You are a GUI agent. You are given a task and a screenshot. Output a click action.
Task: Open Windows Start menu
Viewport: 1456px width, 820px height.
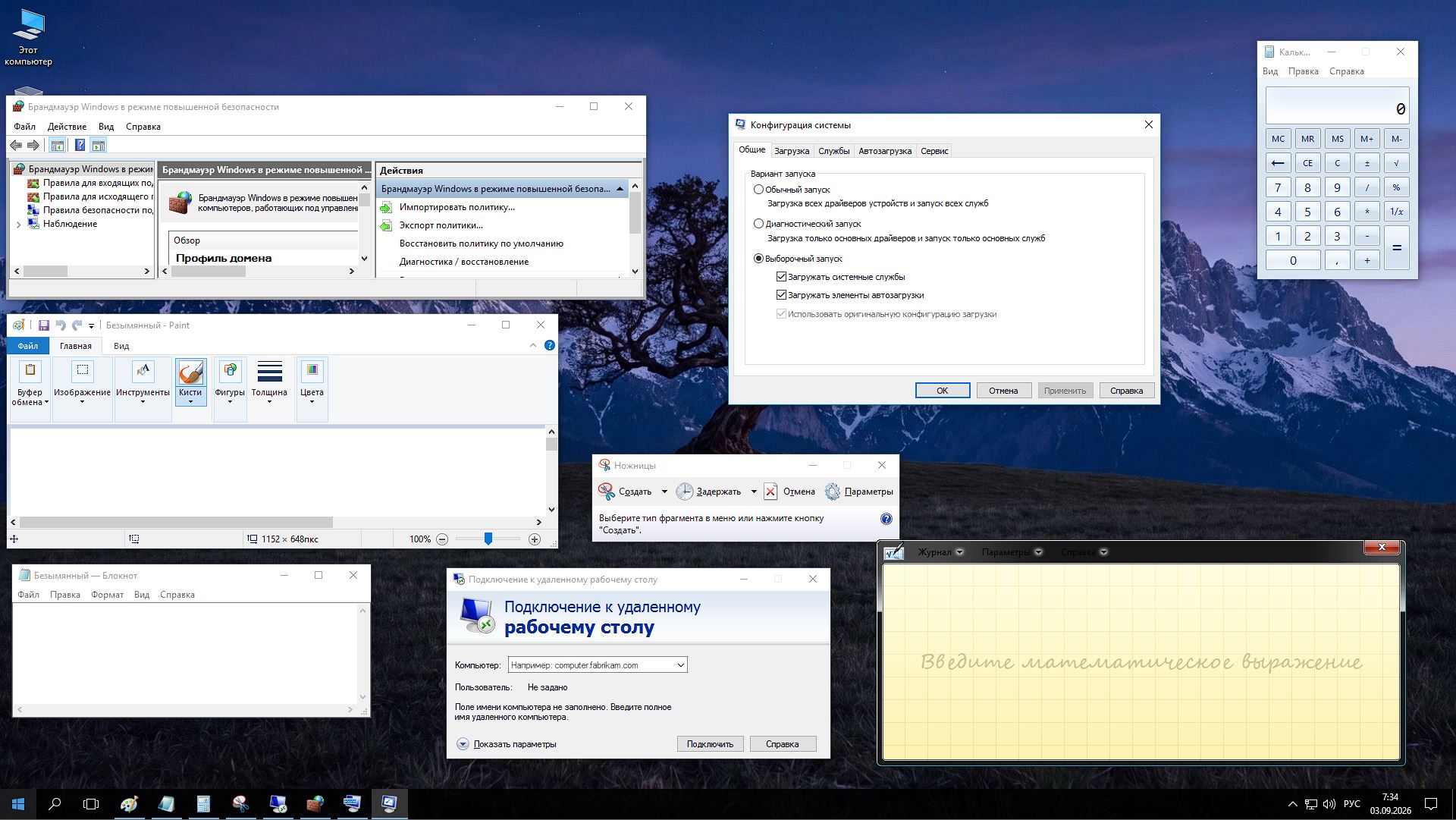(18, 803)
